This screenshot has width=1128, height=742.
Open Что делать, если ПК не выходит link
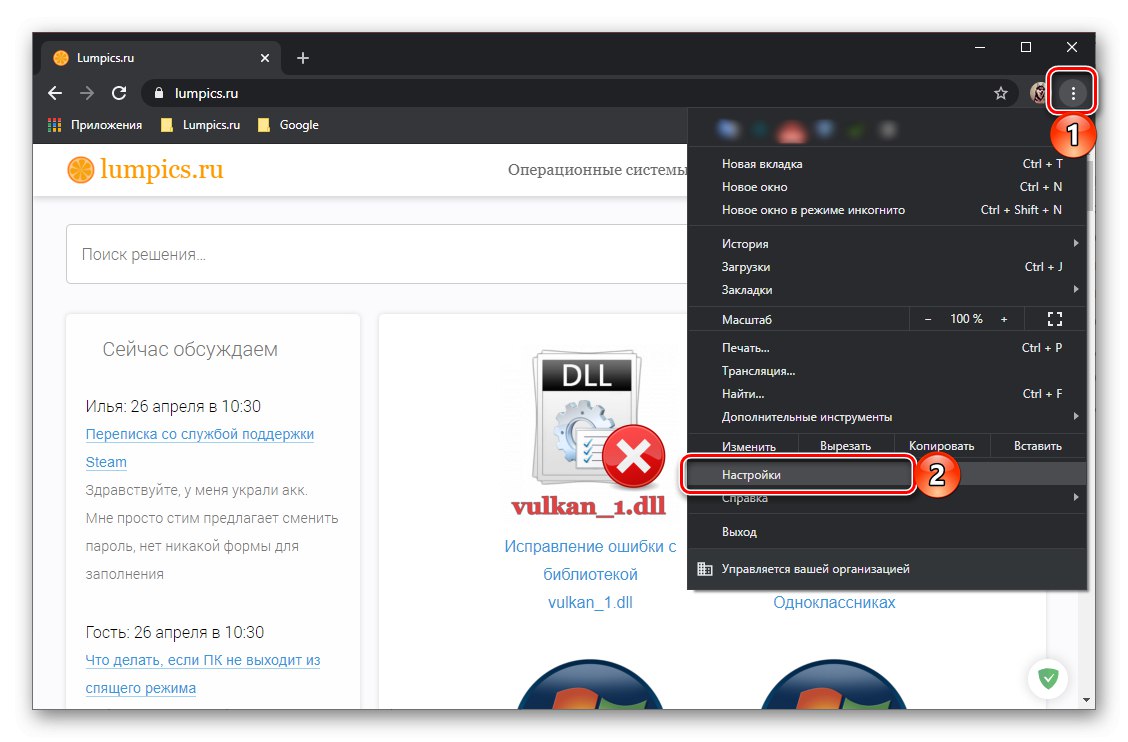pyautogui.click(x=202, y=674)
